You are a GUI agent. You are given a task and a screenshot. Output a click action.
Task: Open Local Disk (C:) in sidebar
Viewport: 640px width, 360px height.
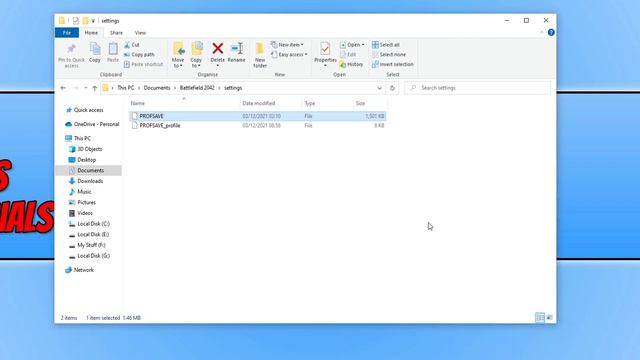click(x=93, y=224)
